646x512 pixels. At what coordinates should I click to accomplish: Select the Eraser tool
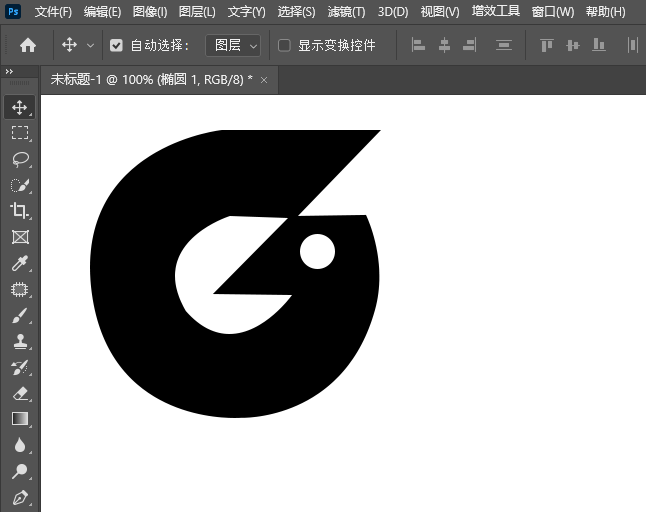(19, 393)
